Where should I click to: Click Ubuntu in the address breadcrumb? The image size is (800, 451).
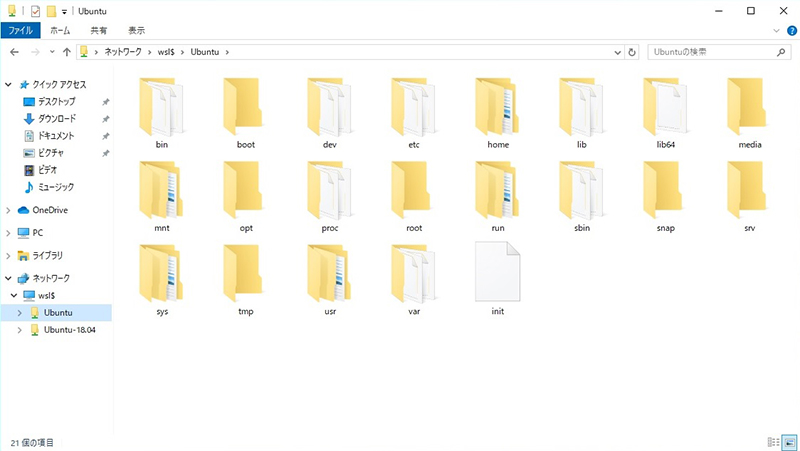click(205, 52)
